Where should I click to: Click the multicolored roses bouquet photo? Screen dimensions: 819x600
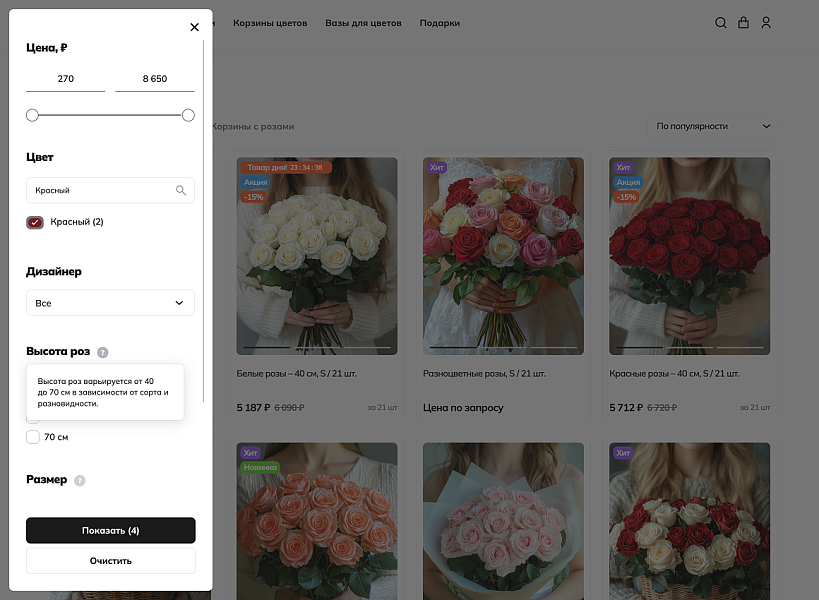pyautogui.click(x=503, y=256)
